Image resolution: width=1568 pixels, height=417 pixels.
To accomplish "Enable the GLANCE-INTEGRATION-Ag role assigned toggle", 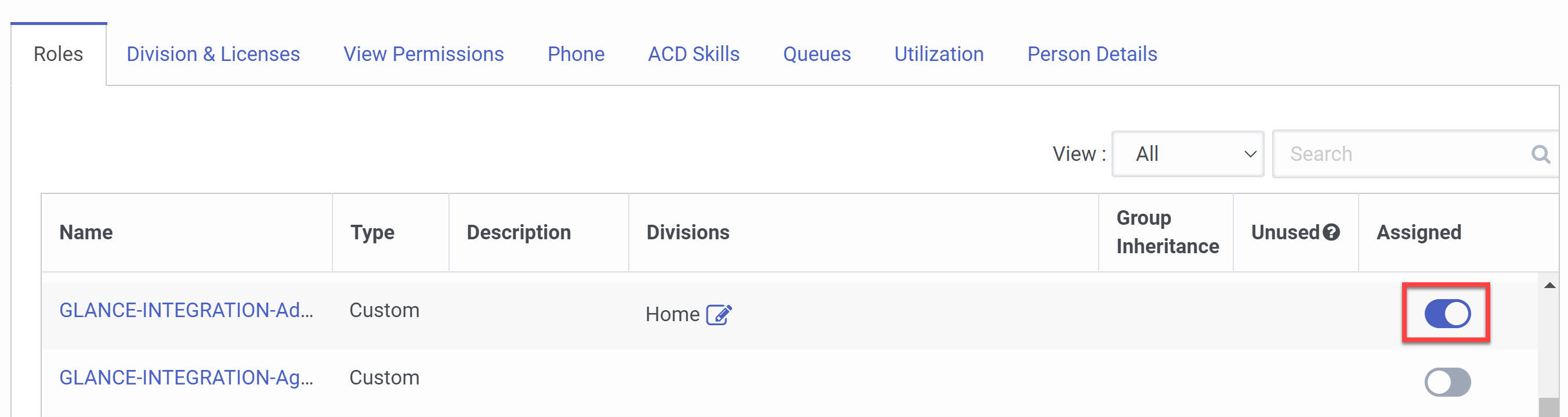I will [1447, 382].
